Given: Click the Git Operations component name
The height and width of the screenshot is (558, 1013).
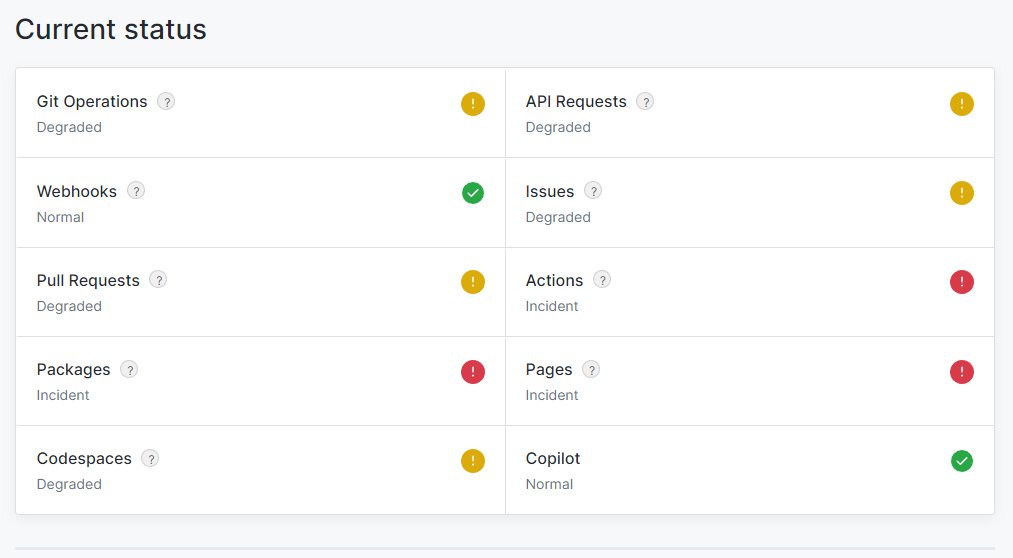Looking at the screenshot, I should coord(92,102).
